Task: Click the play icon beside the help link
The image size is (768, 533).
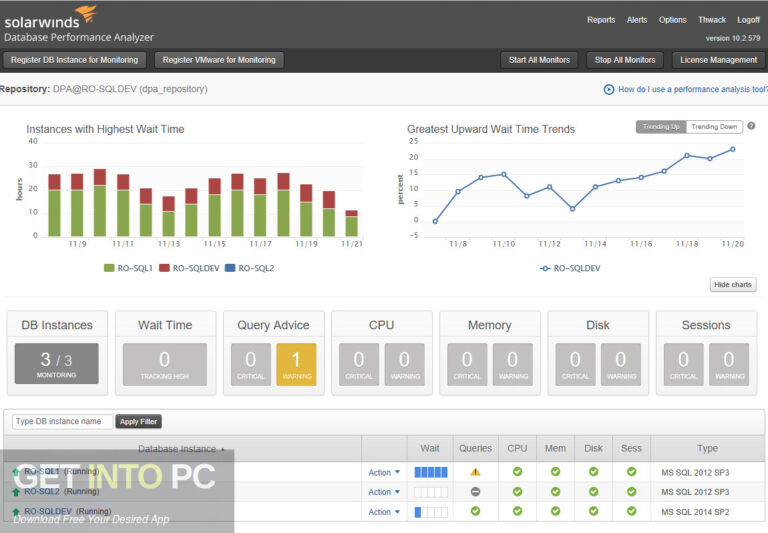Action: pyautogui.click(x=608, y=89)
